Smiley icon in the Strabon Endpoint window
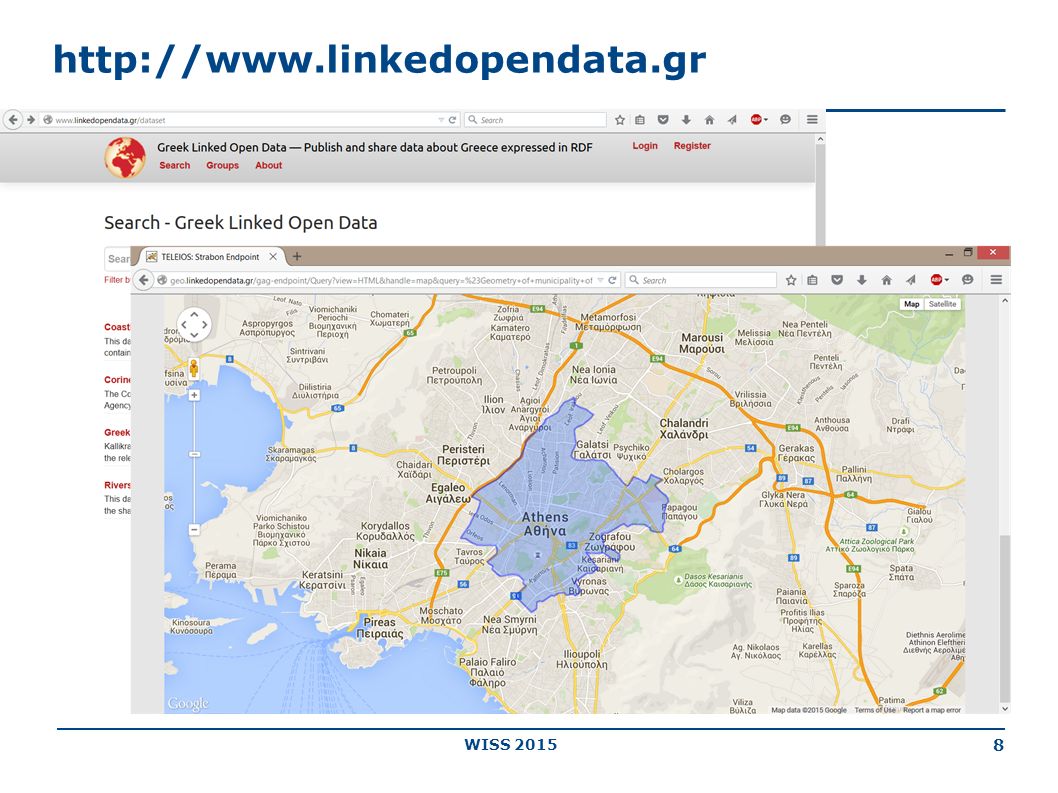 pyautogui.click(x=968, y=280)
